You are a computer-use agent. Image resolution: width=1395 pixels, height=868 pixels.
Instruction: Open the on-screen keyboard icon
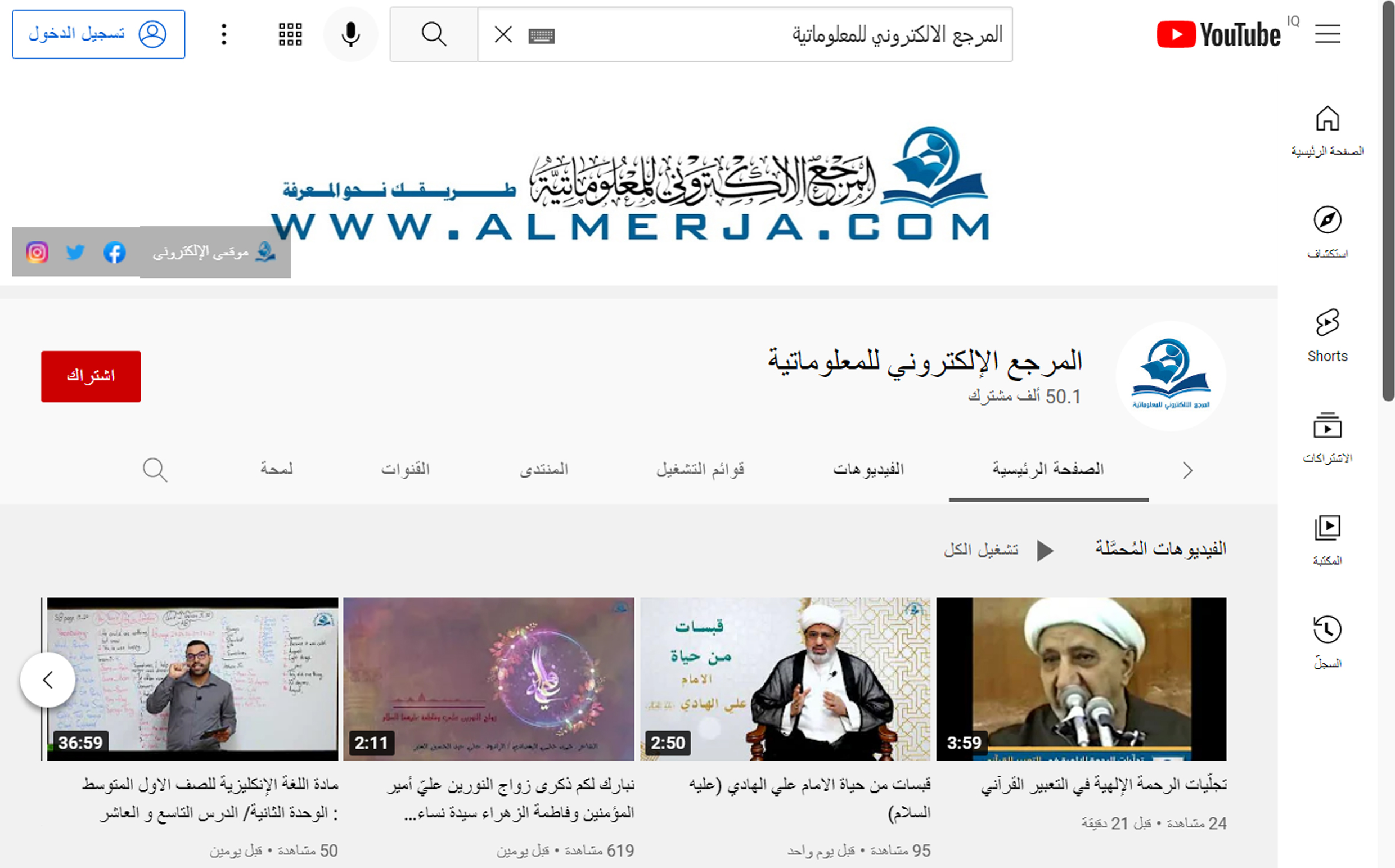pyautogui.click(x=541, y=36)
